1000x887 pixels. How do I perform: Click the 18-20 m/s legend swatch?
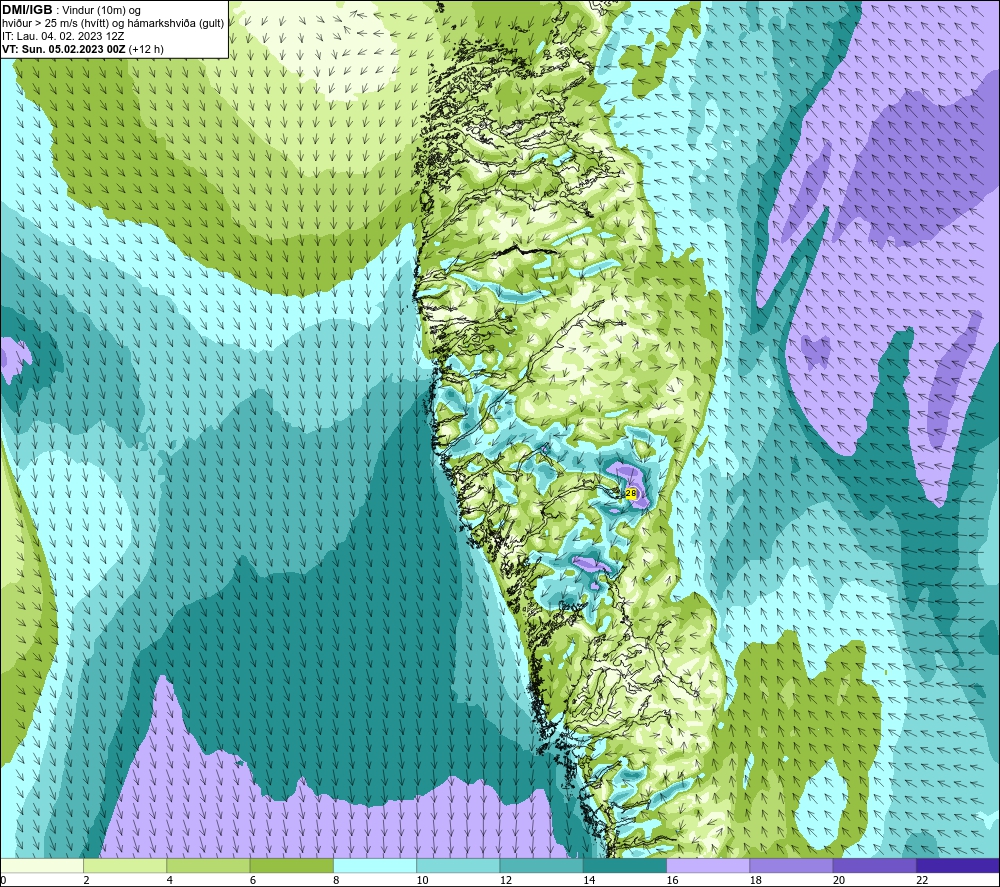(791, 865)
